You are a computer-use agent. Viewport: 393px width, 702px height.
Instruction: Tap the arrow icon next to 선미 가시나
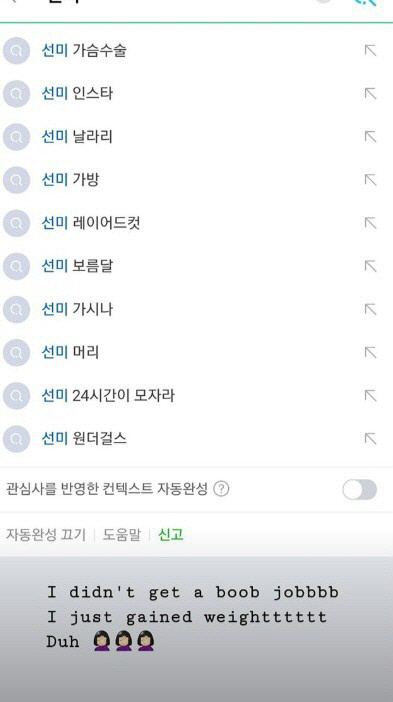tap(370, 309)
